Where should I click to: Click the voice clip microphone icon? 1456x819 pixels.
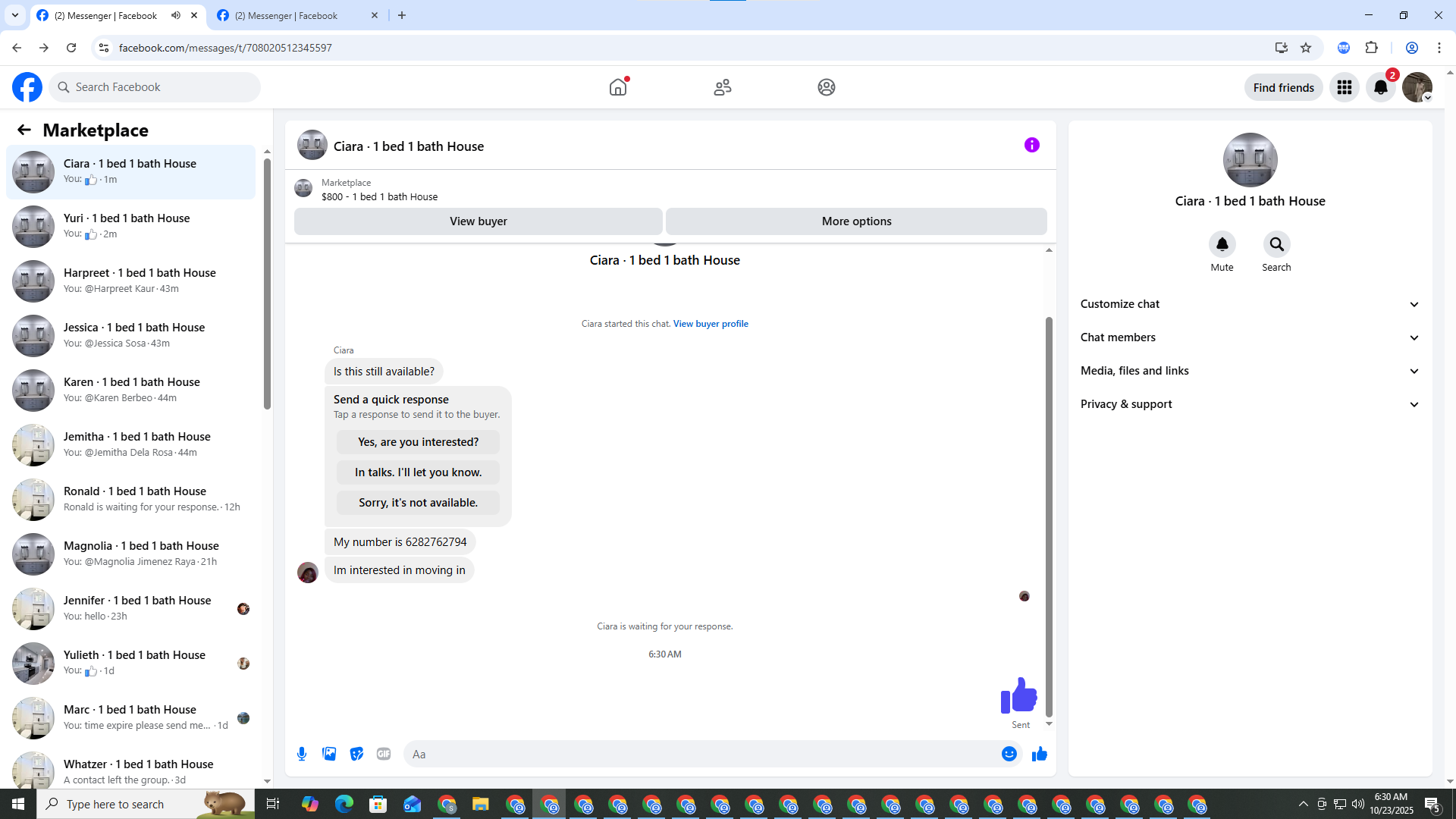pos(302,754)
